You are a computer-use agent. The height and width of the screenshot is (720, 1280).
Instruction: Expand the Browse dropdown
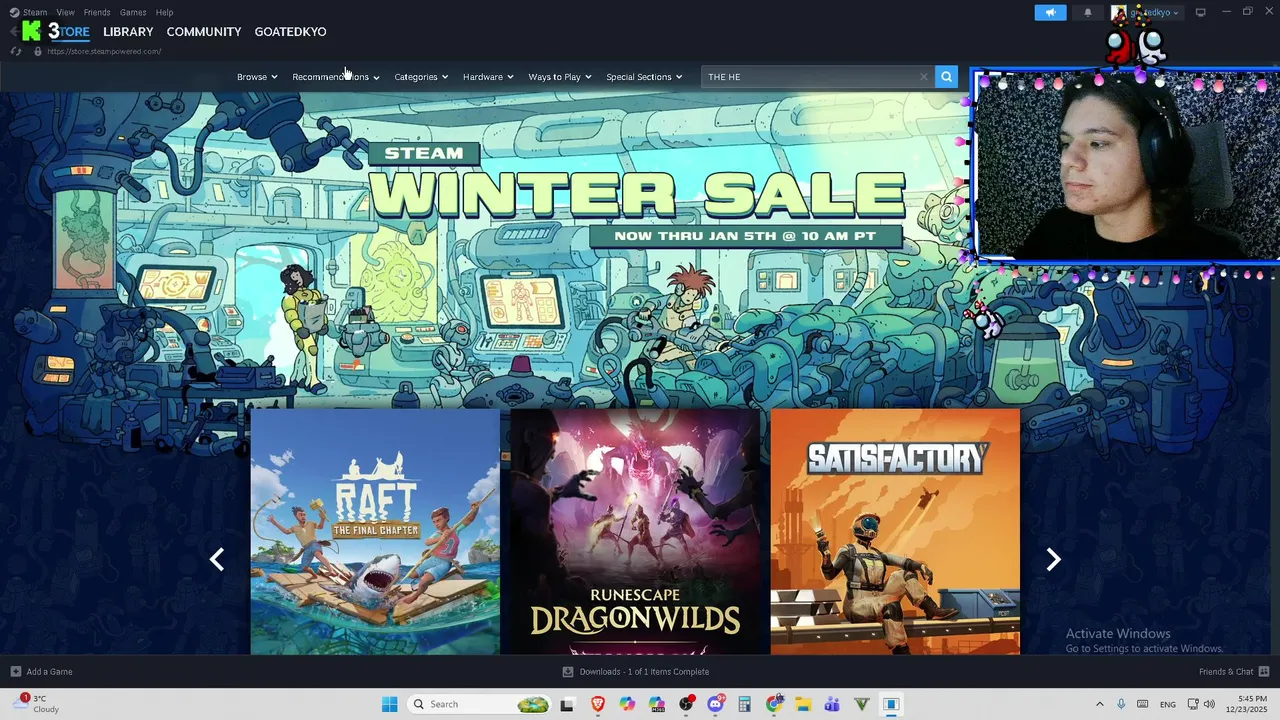tap(257, 77)
